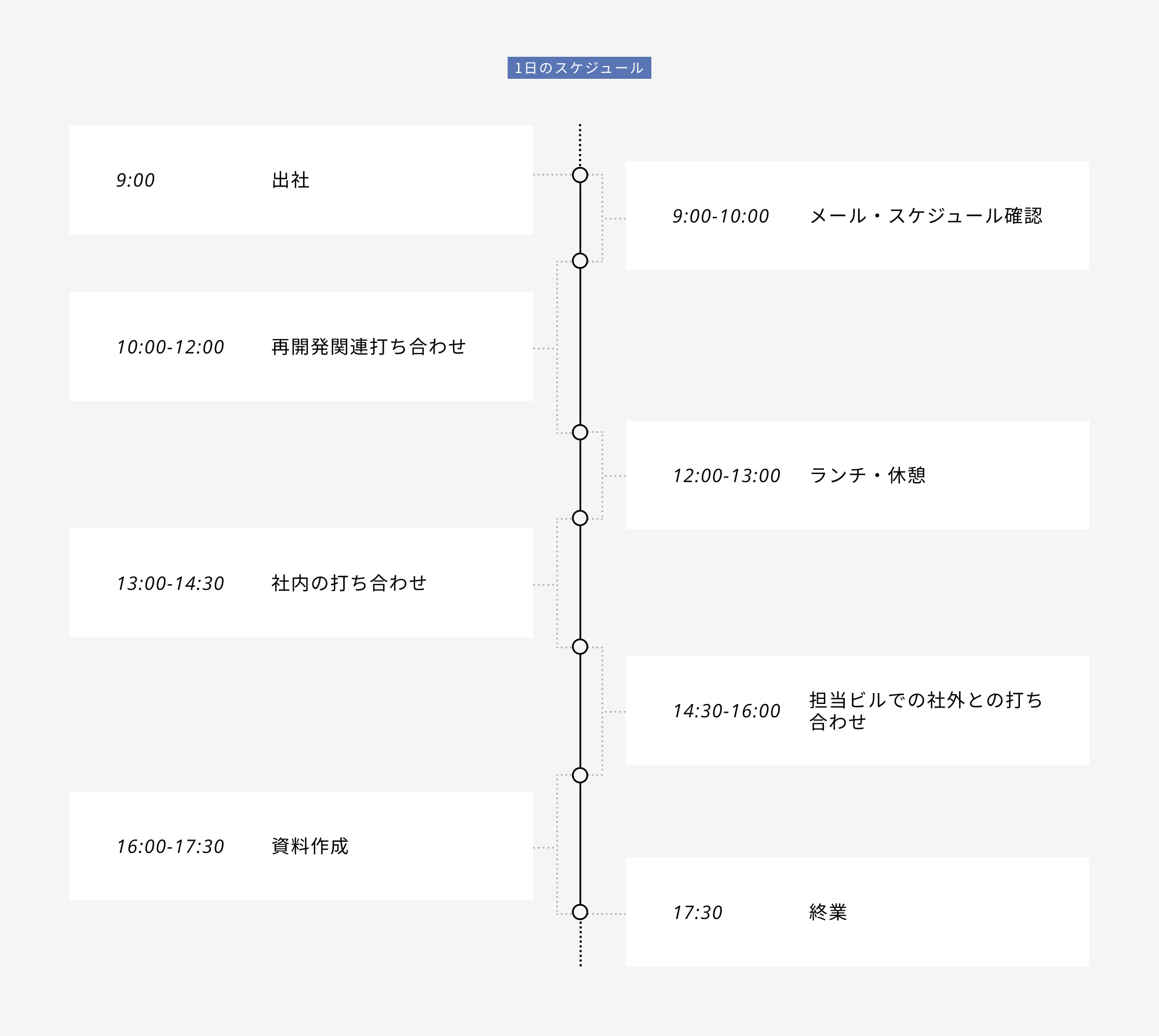Click the timeline circle marking 14:30

point(580,647)
